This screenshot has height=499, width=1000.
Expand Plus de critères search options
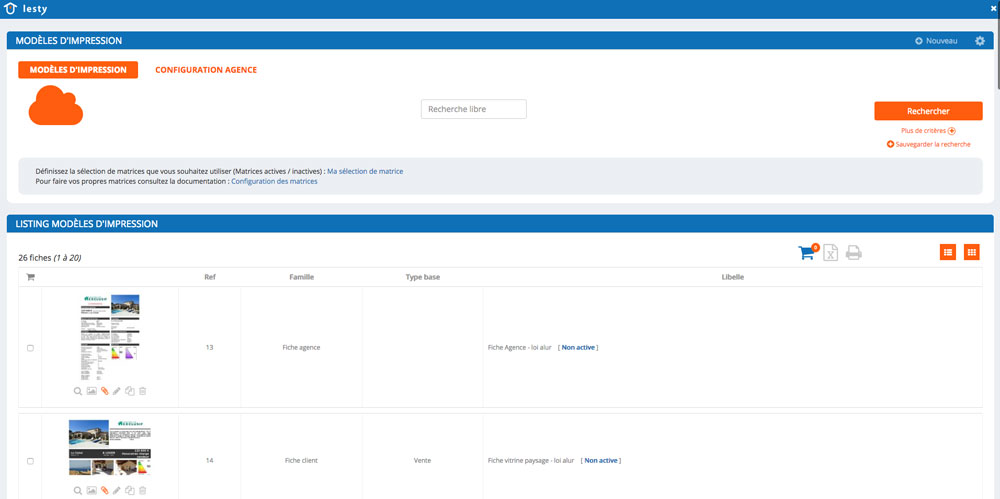pyautogui.click(x=928, y=130)
